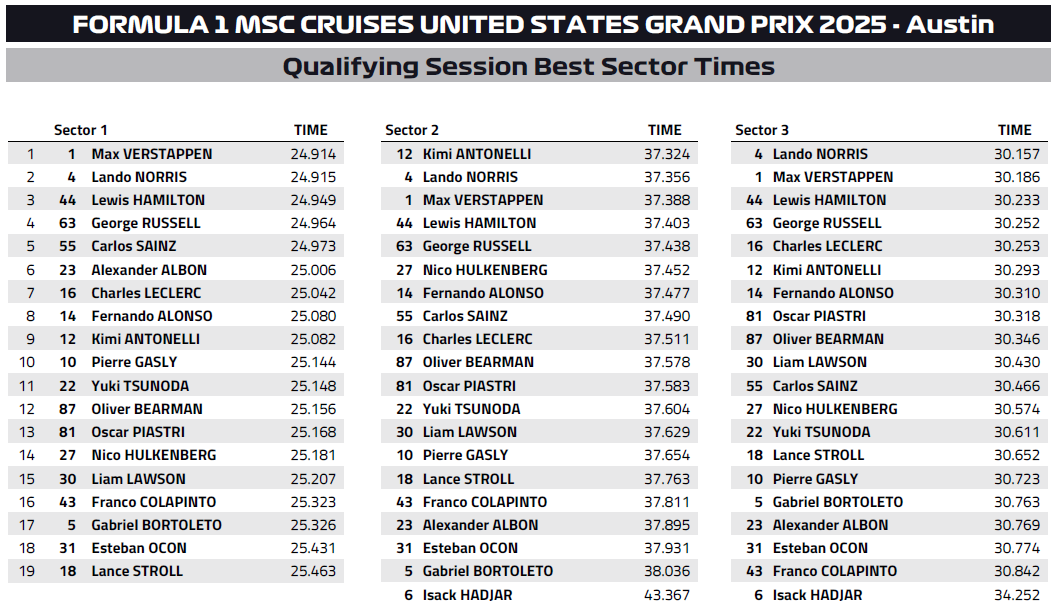1056x605 pixels.
Task: Select the Sector 2 column header
Action: click(412, 130)
